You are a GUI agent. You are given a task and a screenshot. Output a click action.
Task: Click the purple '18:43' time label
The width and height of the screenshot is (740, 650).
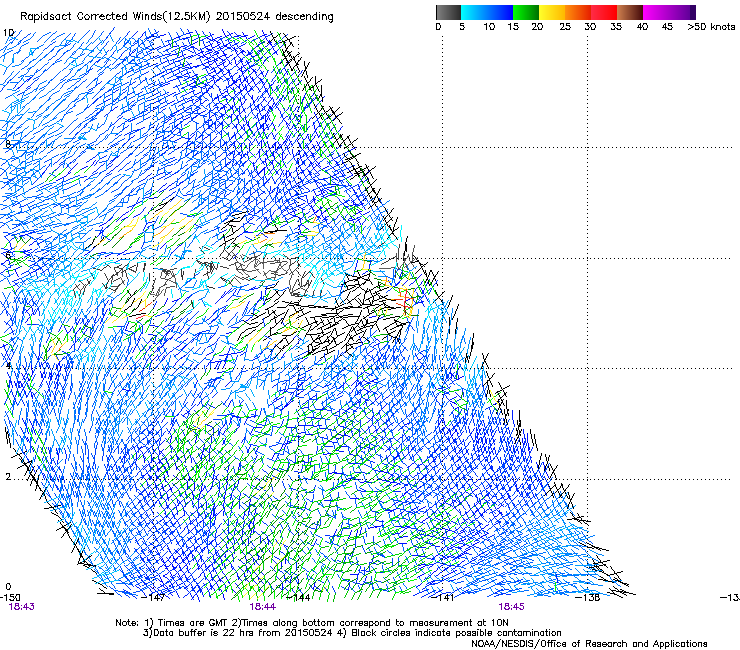21,607
